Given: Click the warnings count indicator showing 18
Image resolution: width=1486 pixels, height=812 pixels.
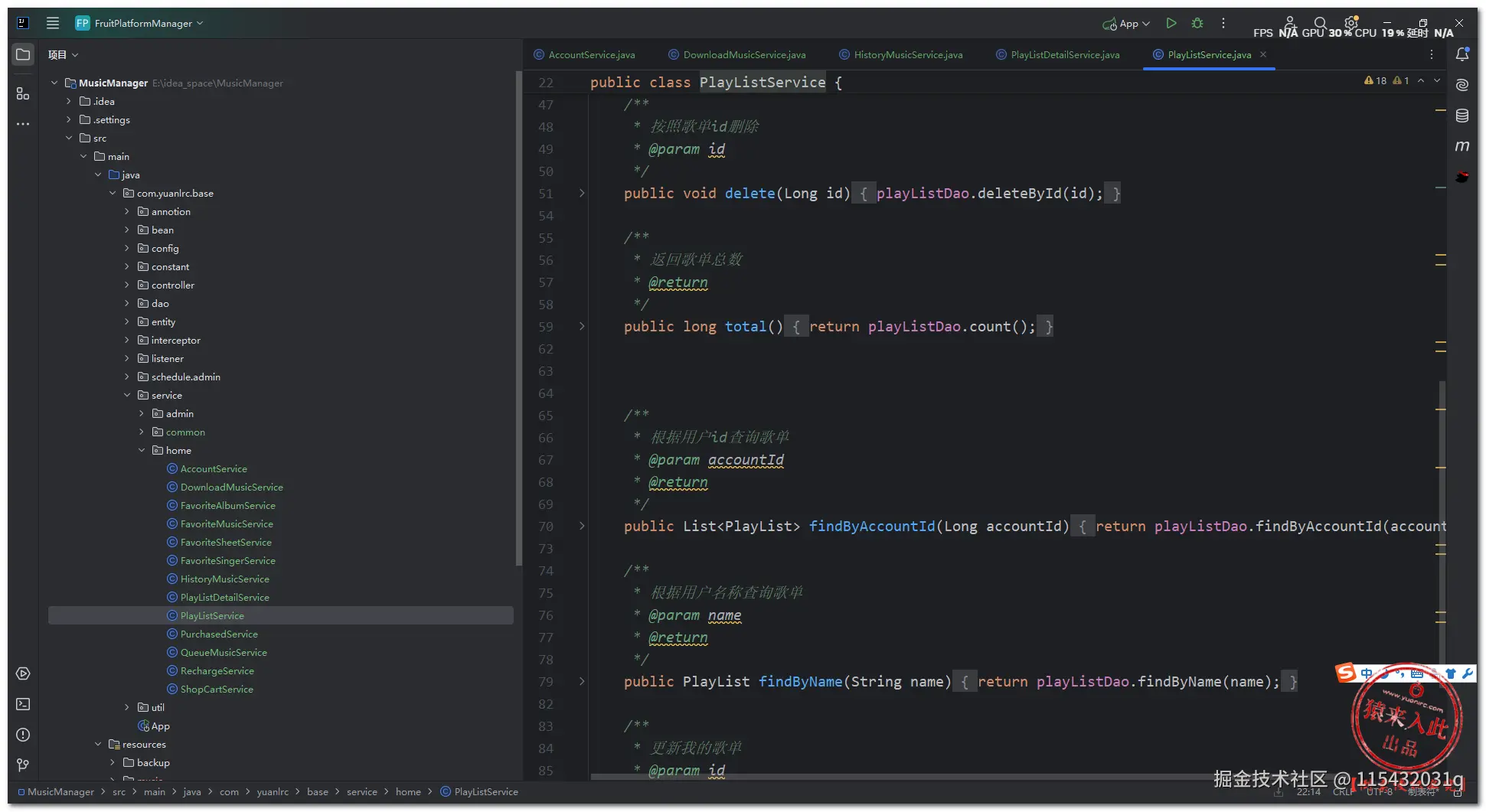Looking at the screenshot, I should tap(1375, 80).
